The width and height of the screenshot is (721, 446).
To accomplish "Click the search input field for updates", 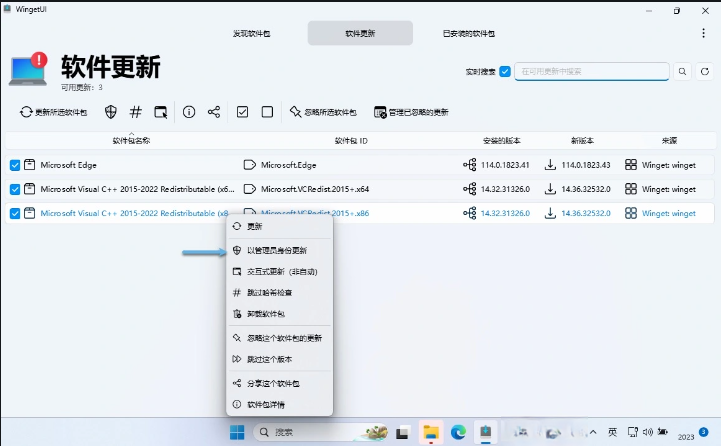I will tap(592, 71).
